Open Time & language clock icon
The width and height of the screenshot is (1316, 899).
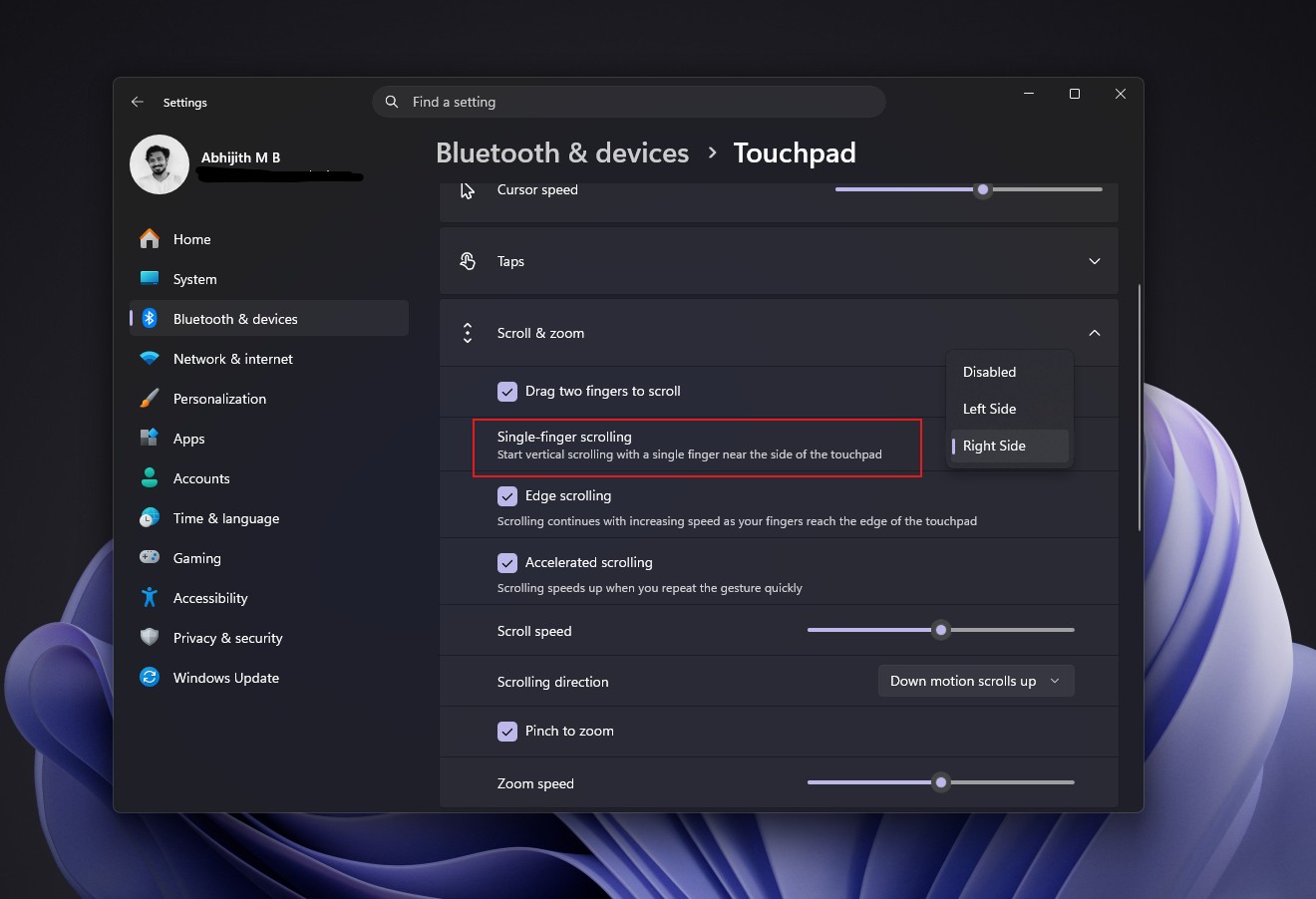[x=150, y=518]
